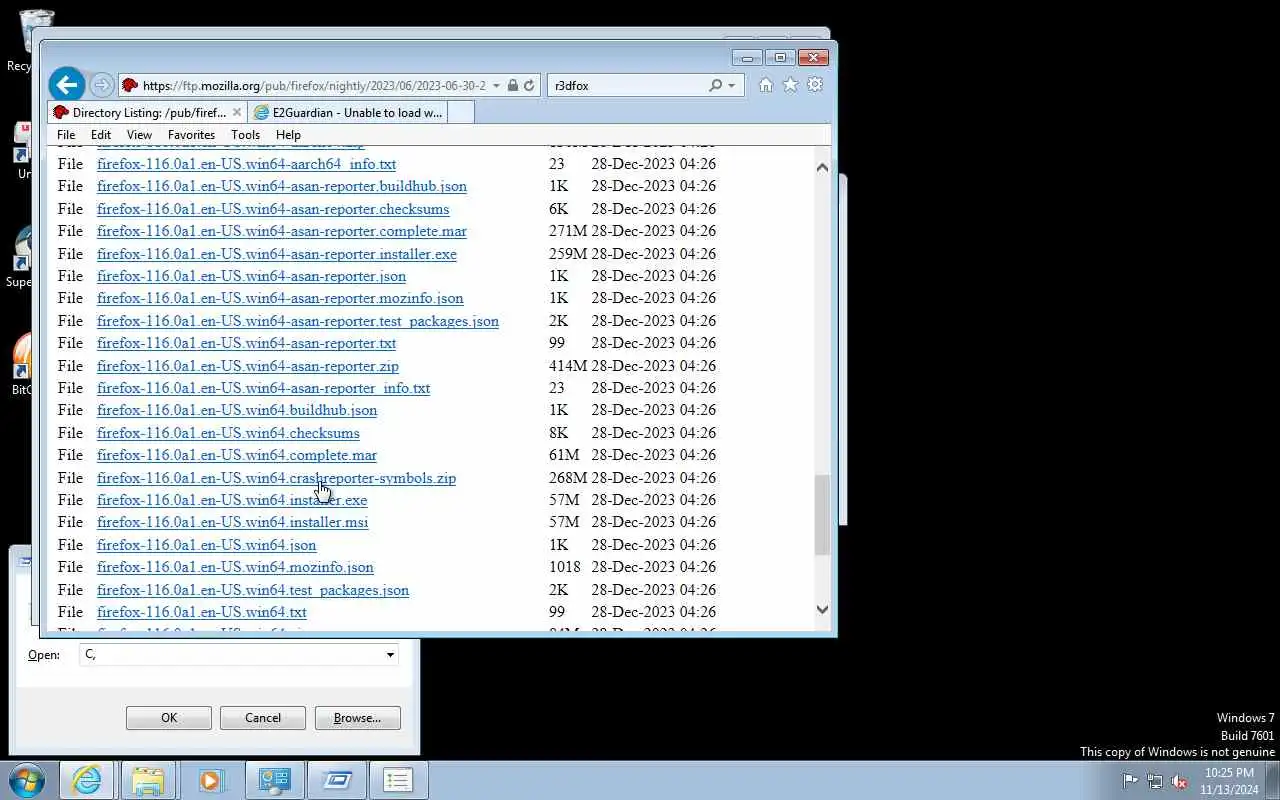The width and height of the screenshot is (1280, 800).
Task: Click the search magnifier icon
Action: [x=715, y=86]
